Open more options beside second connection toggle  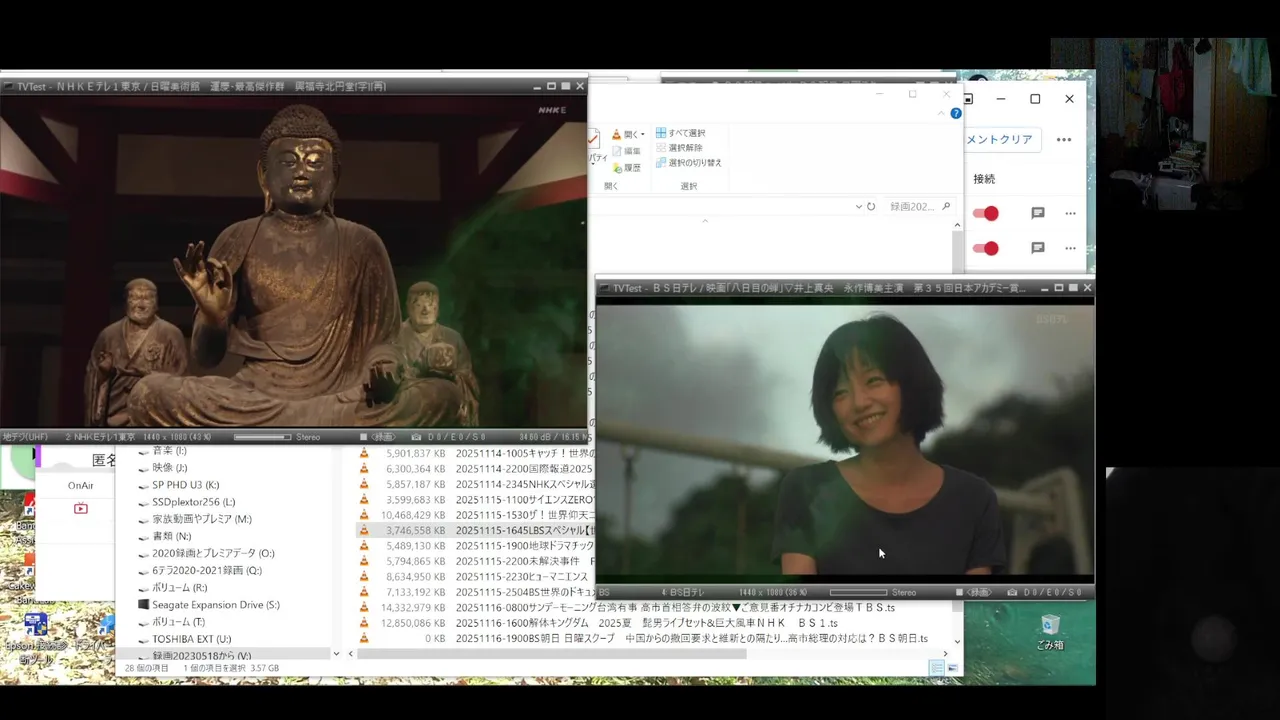[1070, 248]
